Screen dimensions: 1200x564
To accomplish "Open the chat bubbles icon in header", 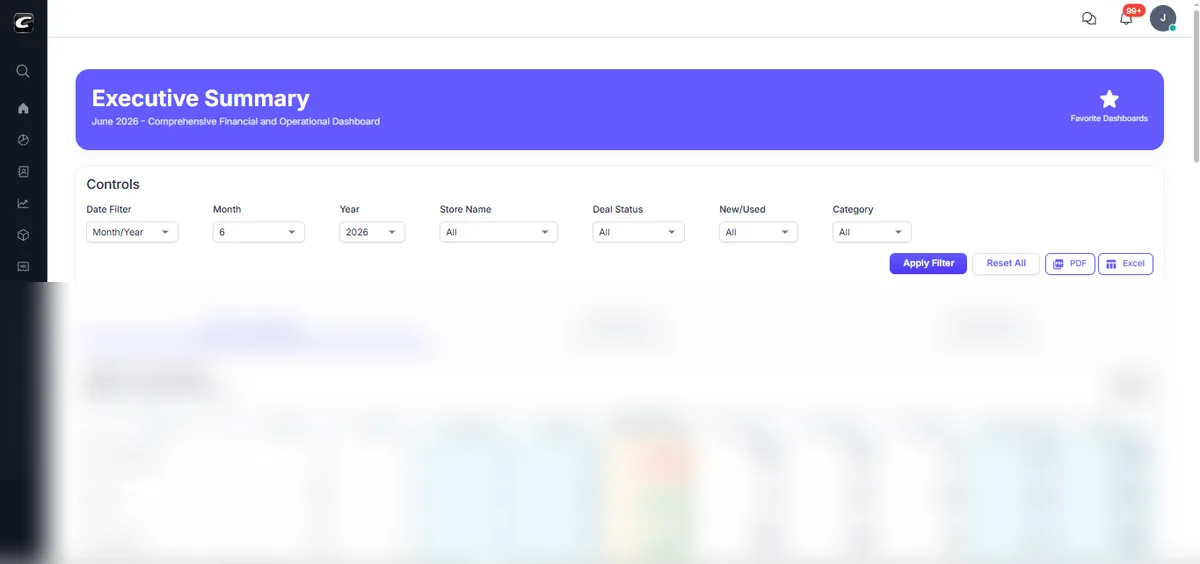I will pos(1089,18).
